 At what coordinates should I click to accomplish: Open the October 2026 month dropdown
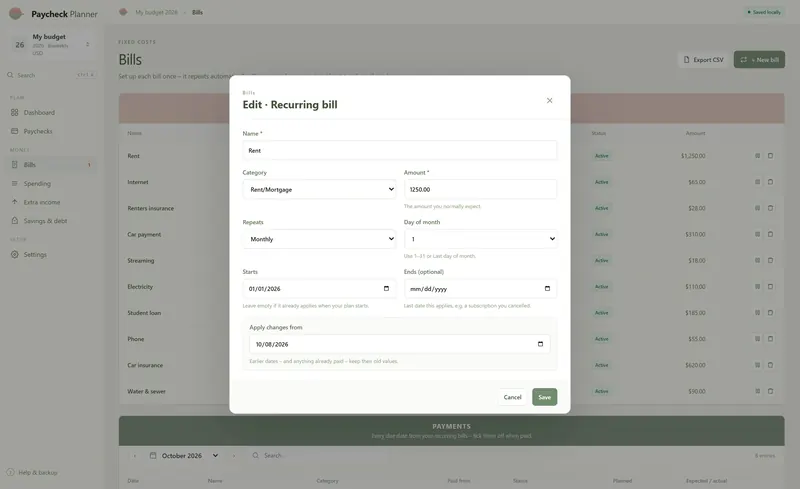click(x=184, y=456)
